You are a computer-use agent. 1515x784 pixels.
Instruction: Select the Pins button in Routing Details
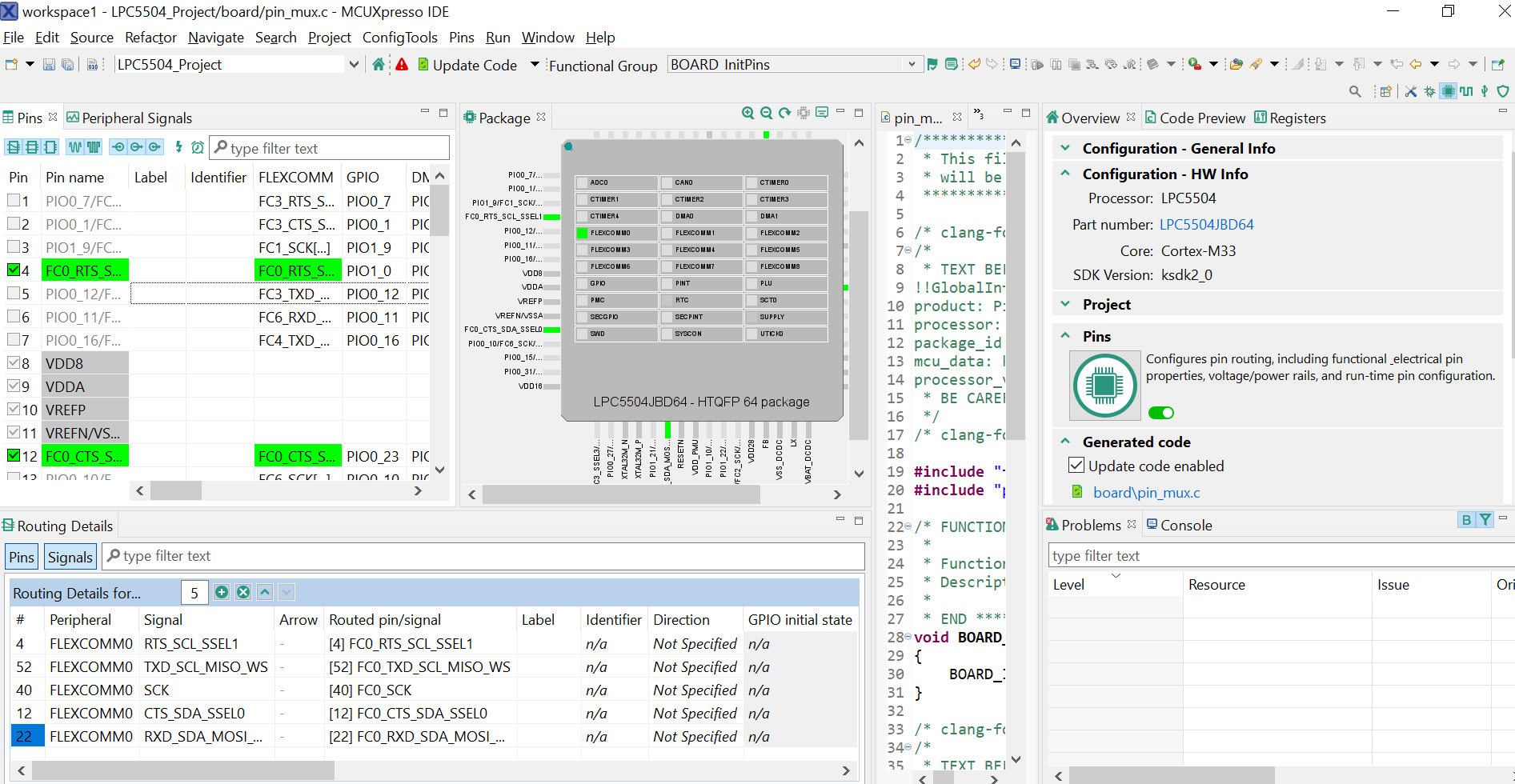click(x=22, y=557)
